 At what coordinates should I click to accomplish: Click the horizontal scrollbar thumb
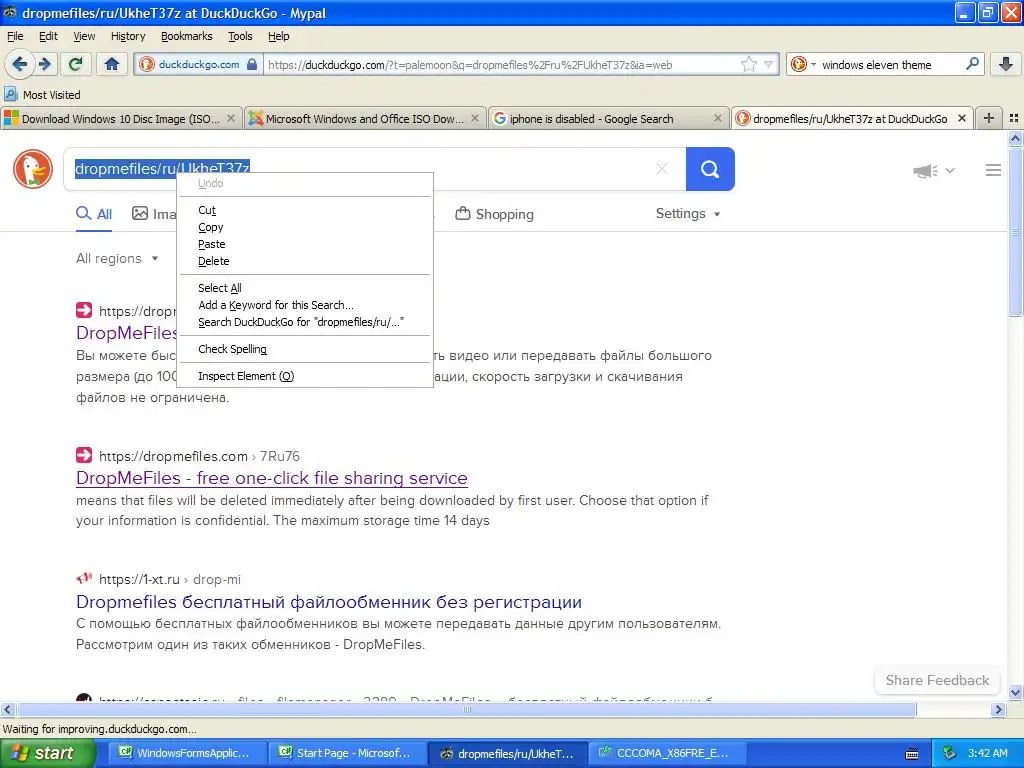click(x=466, y=709)
